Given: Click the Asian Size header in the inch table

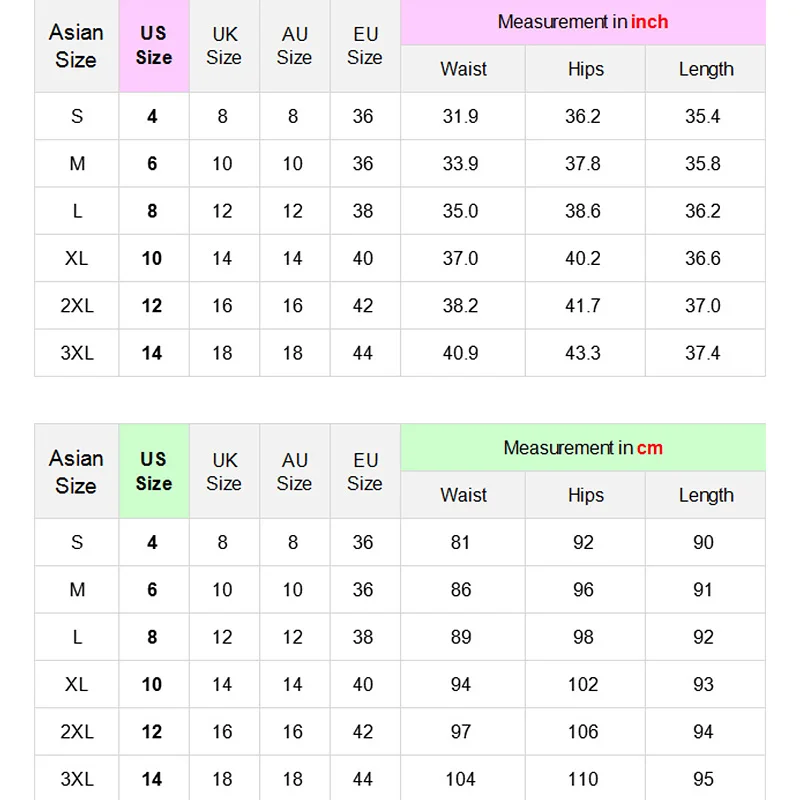Looking at the screenshot, I should coord(76,46).
